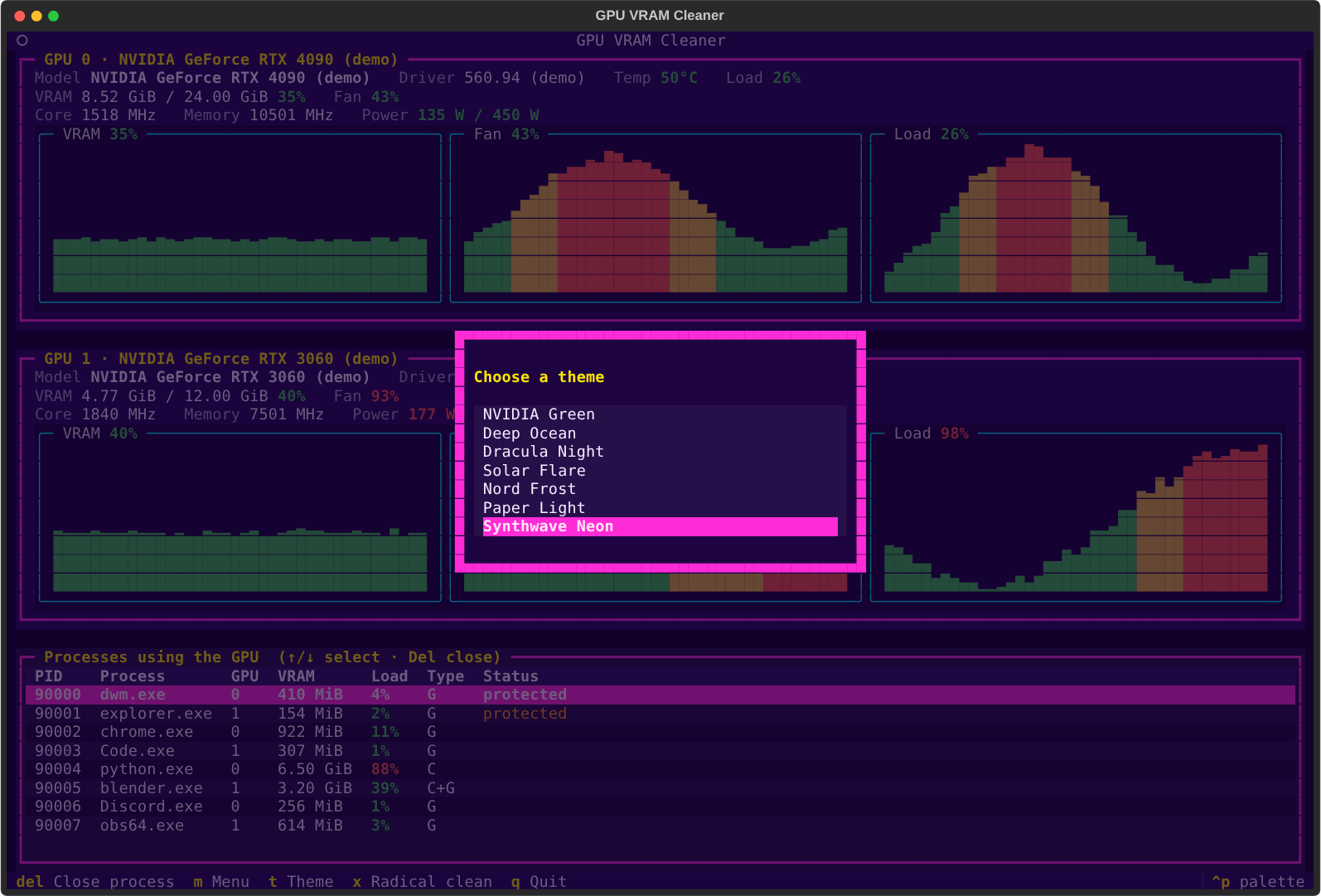Select the Solar Flare theme
This screenshot has width=1321, height=896.
[660, 471]
